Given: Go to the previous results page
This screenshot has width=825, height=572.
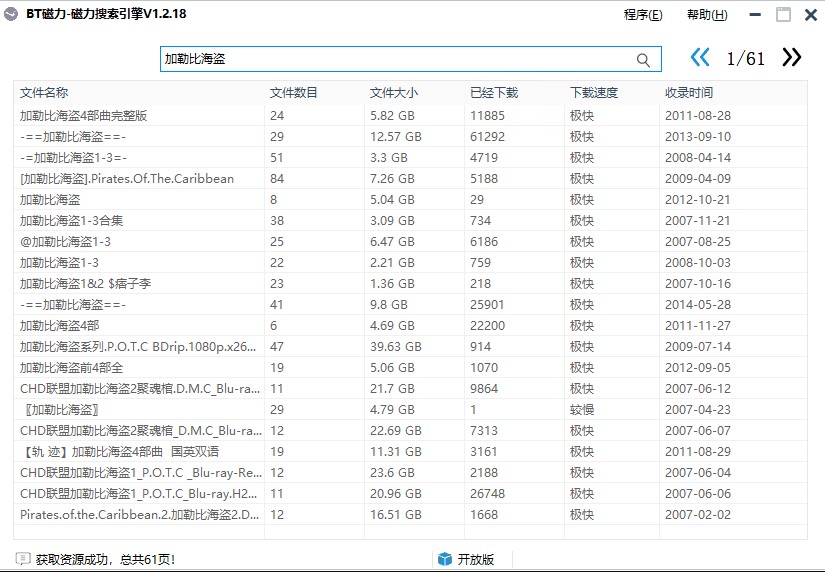Looking at the screenshot, I should (700, 57).
